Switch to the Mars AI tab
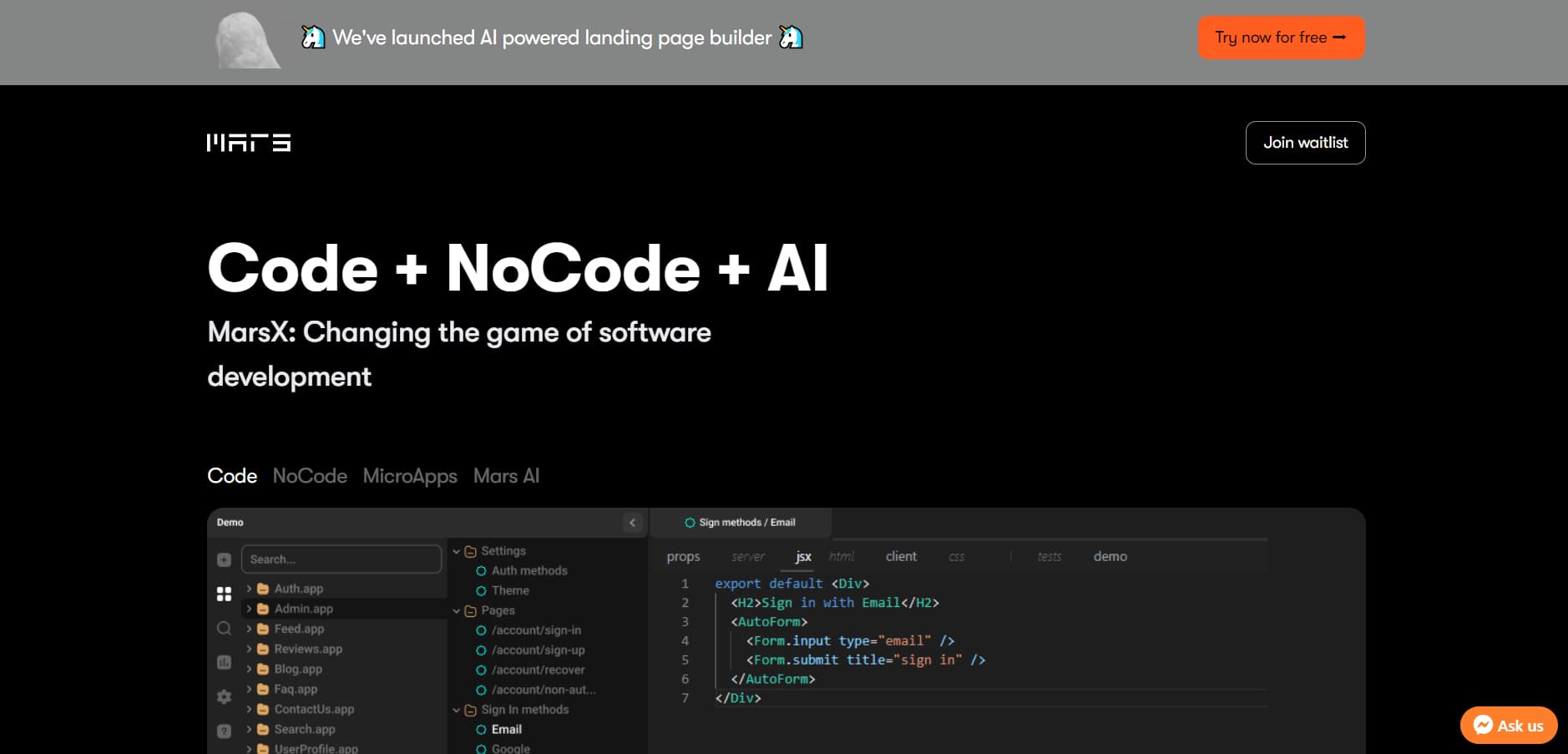This screenshot has height=754, width=1568. 507,476
